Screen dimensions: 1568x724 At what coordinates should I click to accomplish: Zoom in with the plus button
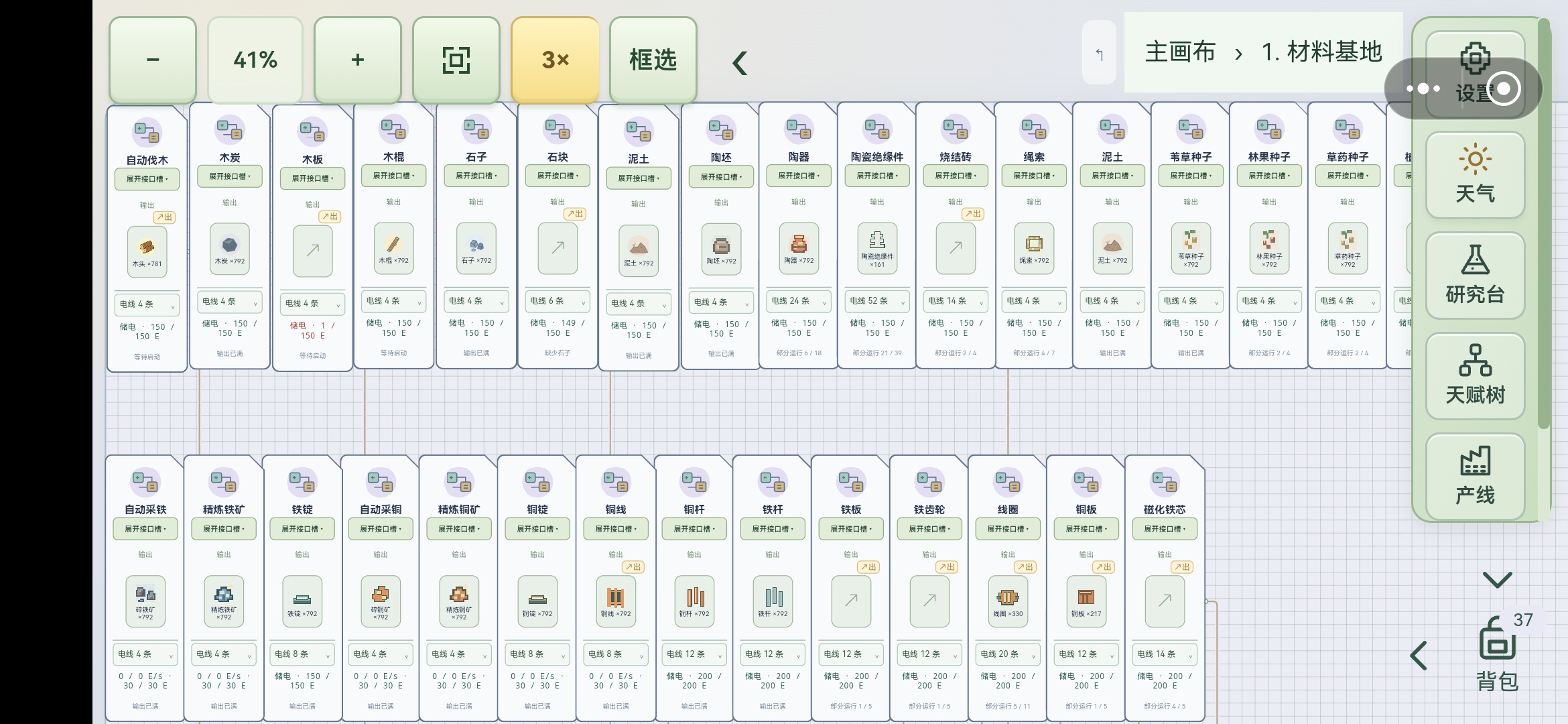[x=358, y=60]
